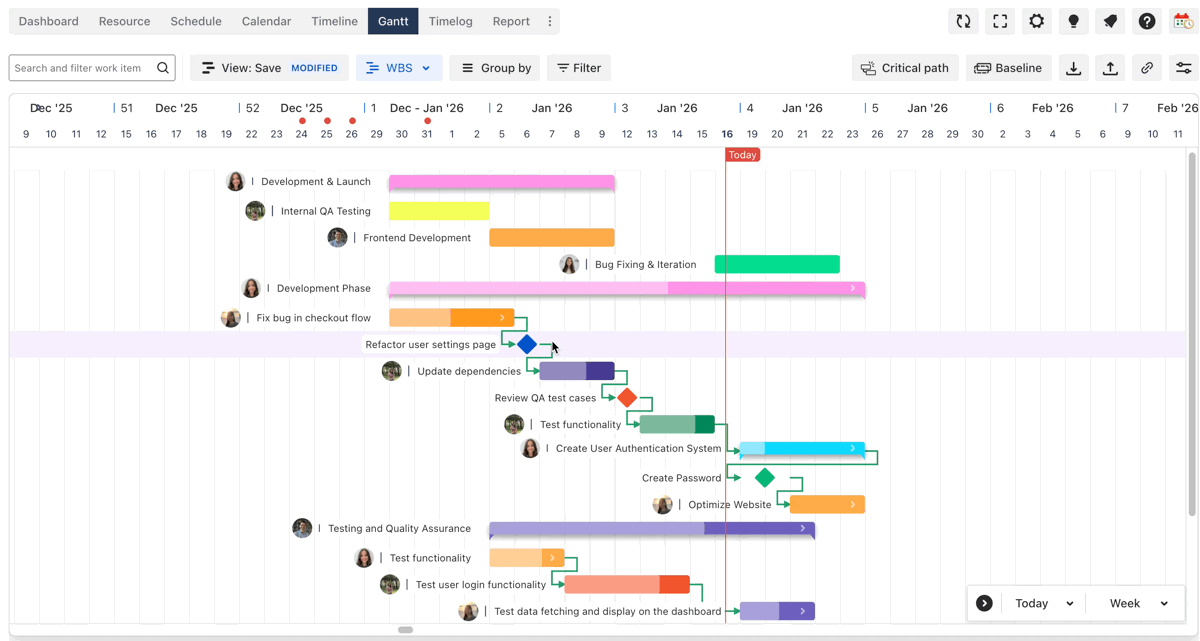This screenshot has height=641, width=1200.
Task: Click the green Bug Fixing & Iteration bar
Action: [777, 264]
